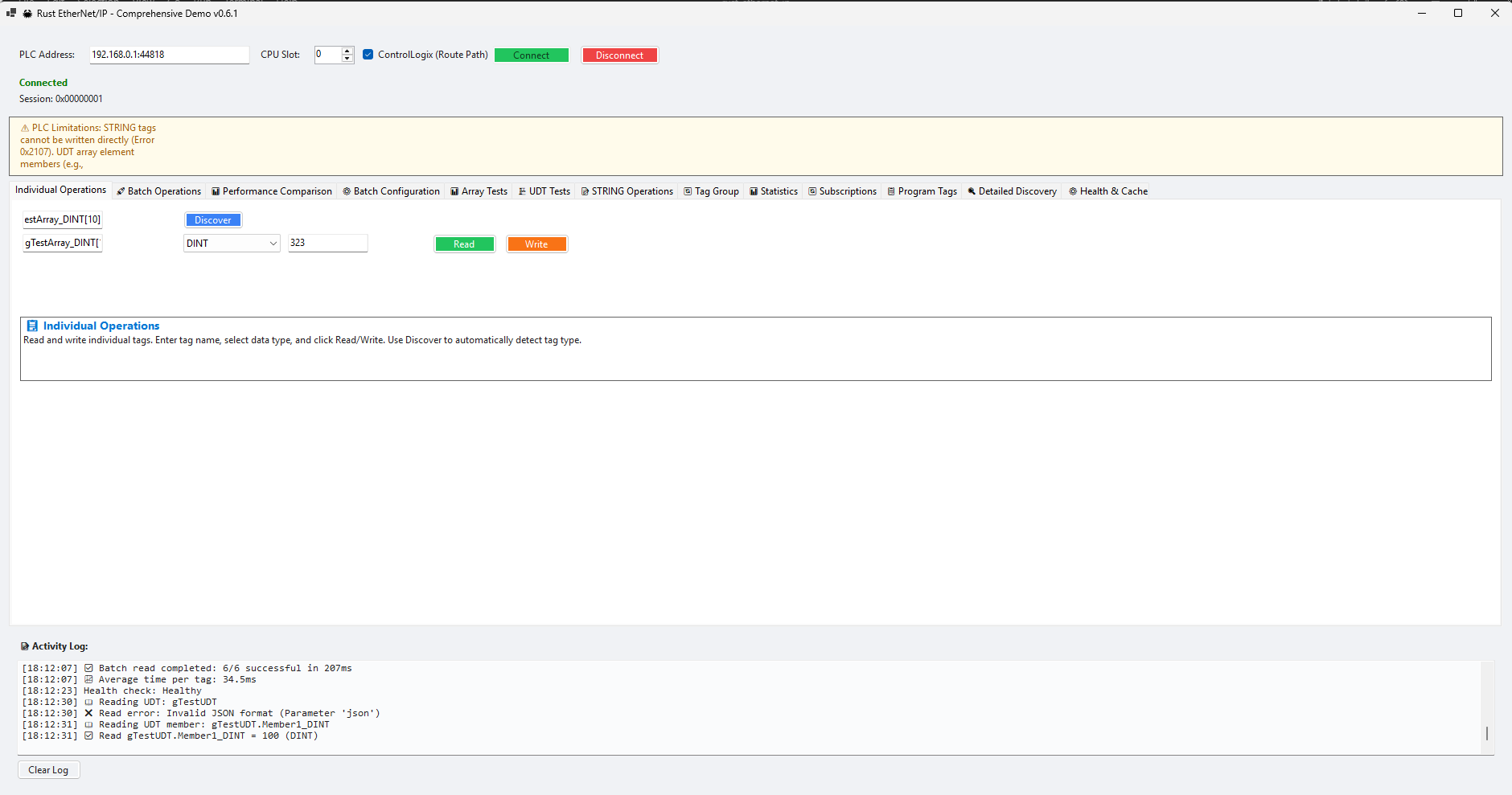Disable the ControlLogix (Route Path) checkbox
The height and width of the screenshot is (795, 1512).
point(368,55)
